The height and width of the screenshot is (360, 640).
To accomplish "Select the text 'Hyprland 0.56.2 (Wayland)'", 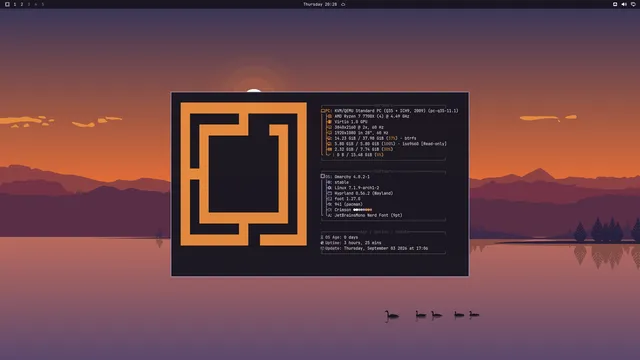I will 364,193.
